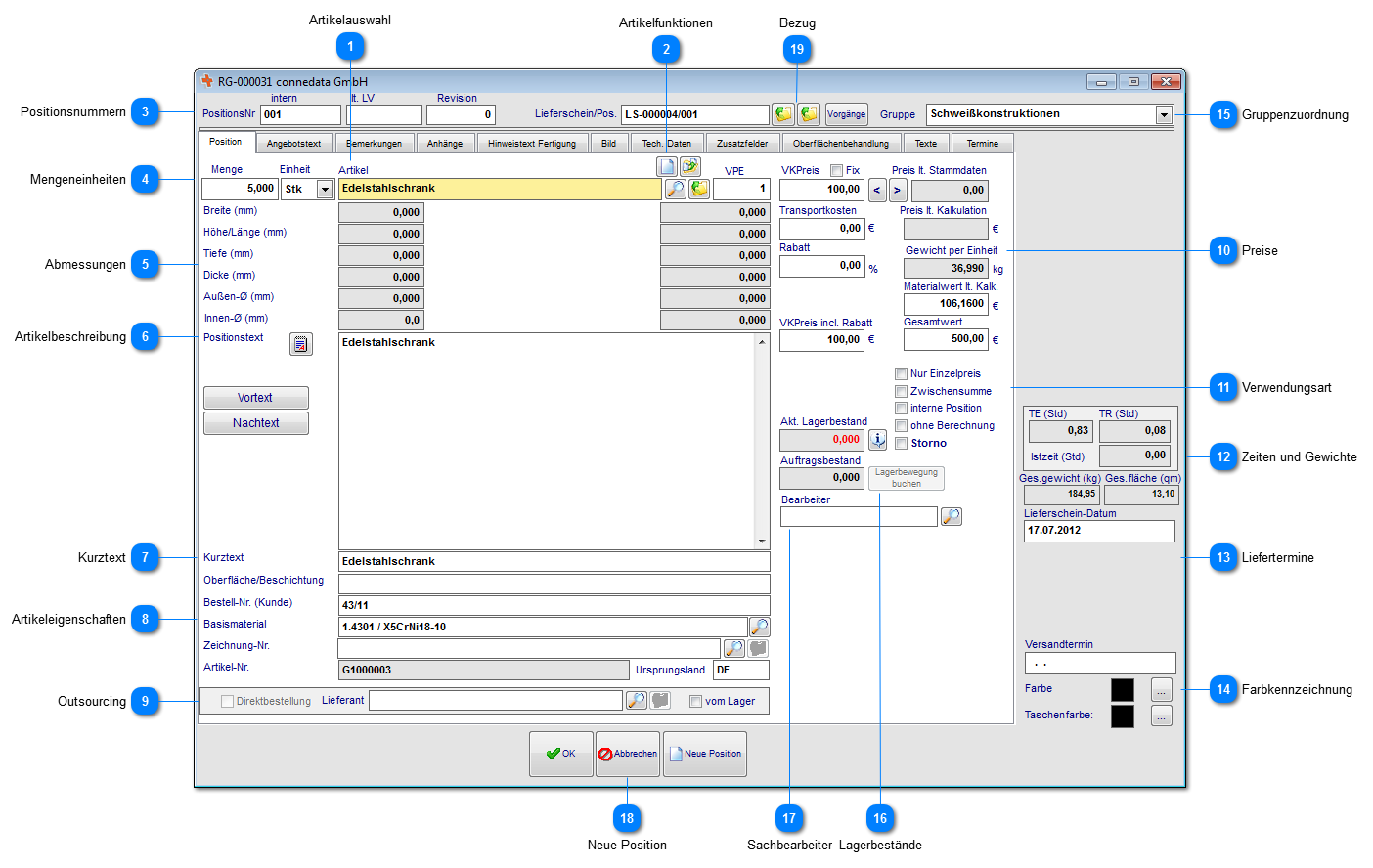The image size is (1373, 868).
Task: Go to the Anhänge tab
Action: point(445,144)
